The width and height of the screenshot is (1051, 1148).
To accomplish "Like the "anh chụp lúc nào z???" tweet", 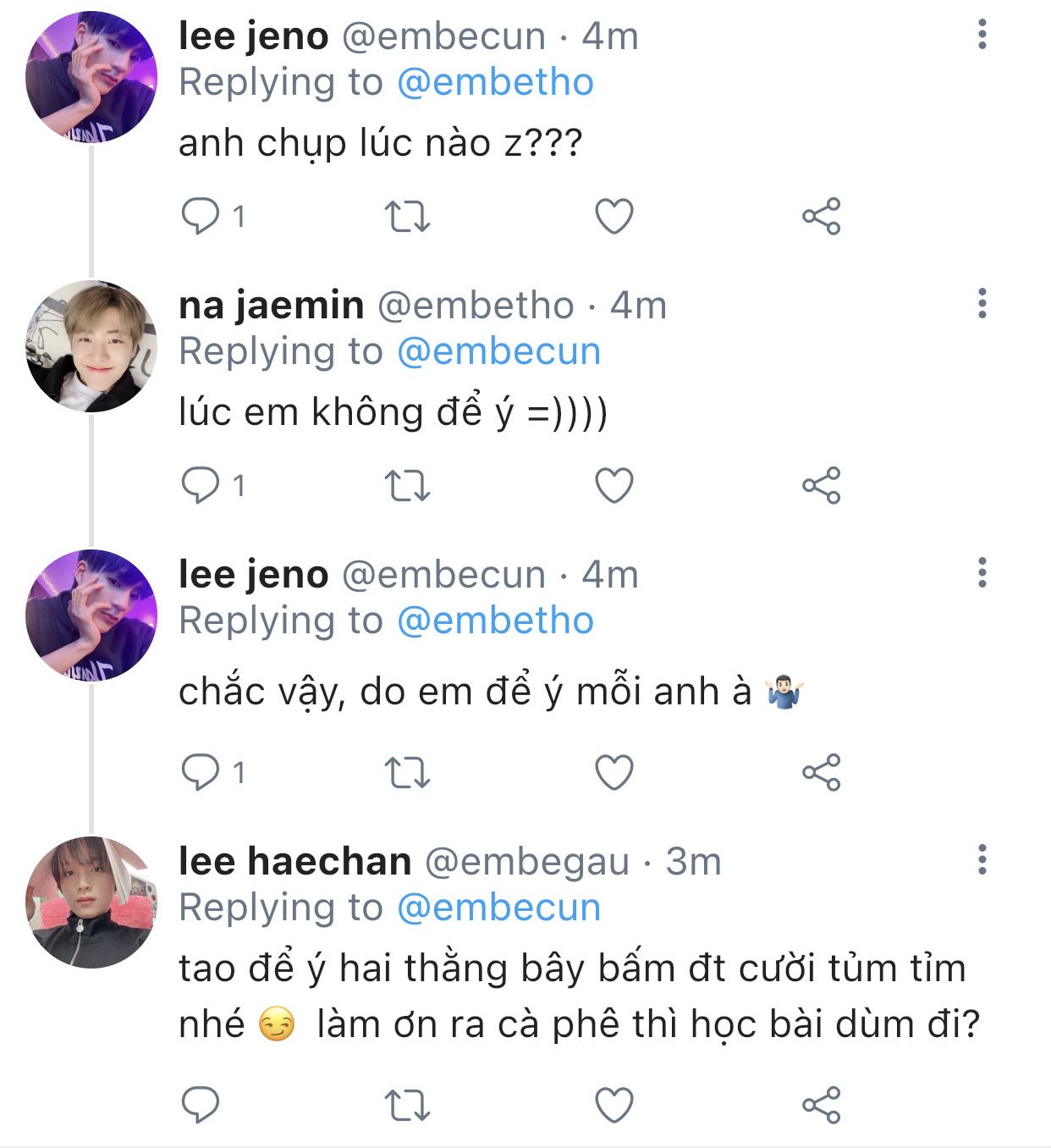I will pyautogui.click(x=614, y=217).
